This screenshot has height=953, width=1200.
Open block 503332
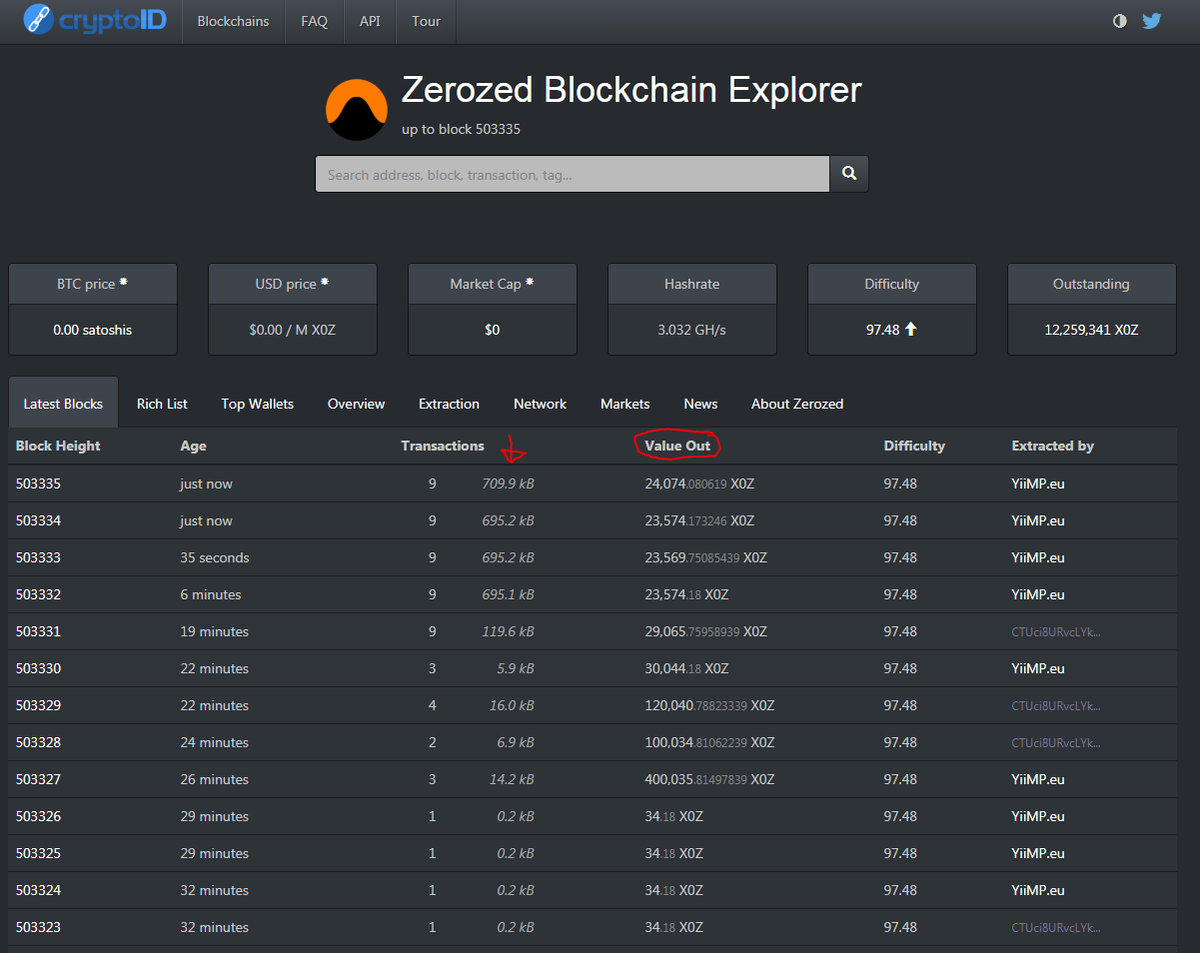[38, 594]
